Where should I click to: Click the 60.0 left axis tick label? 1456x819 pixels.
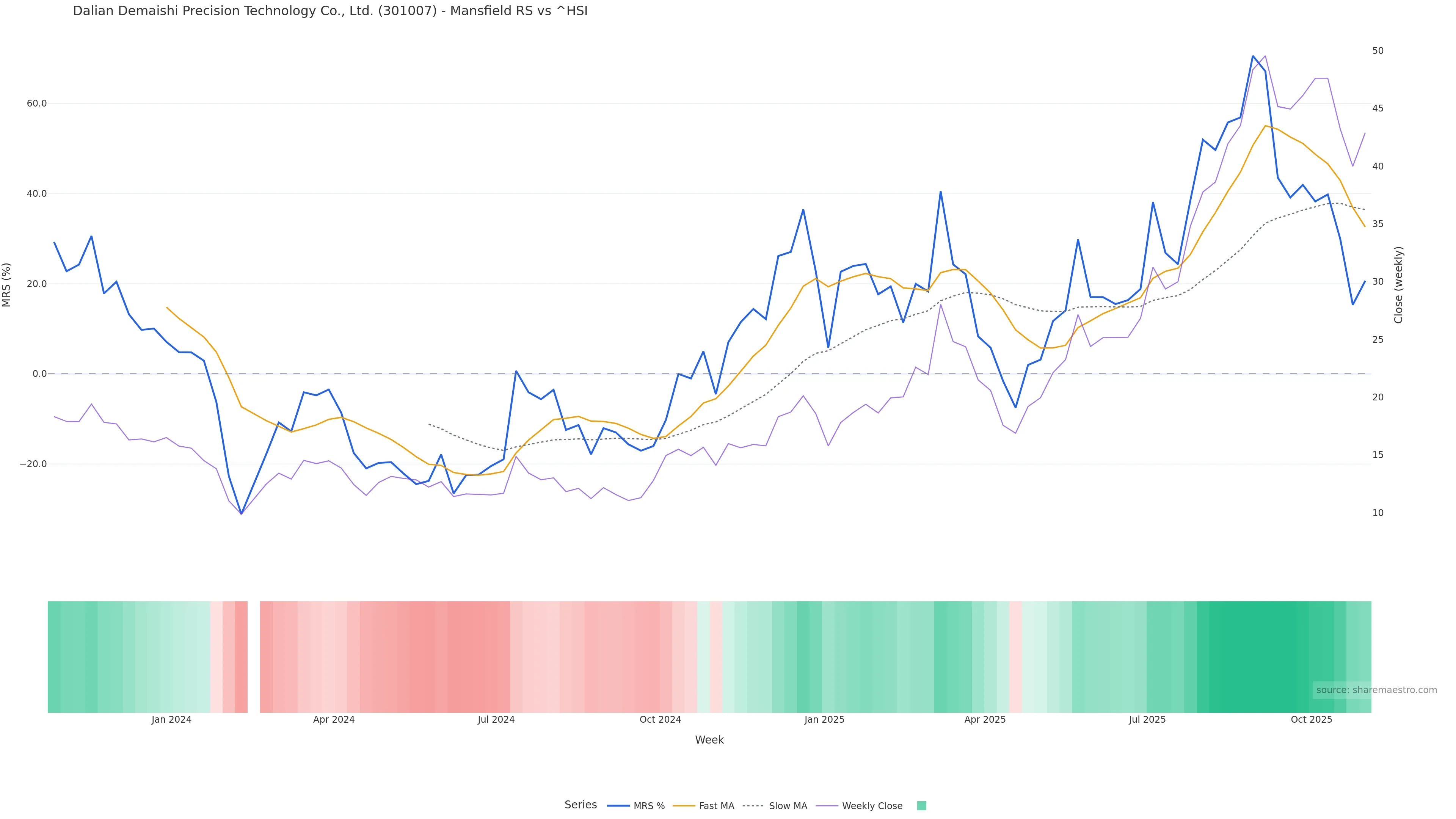pyautogui.click(x=36, y=104)
